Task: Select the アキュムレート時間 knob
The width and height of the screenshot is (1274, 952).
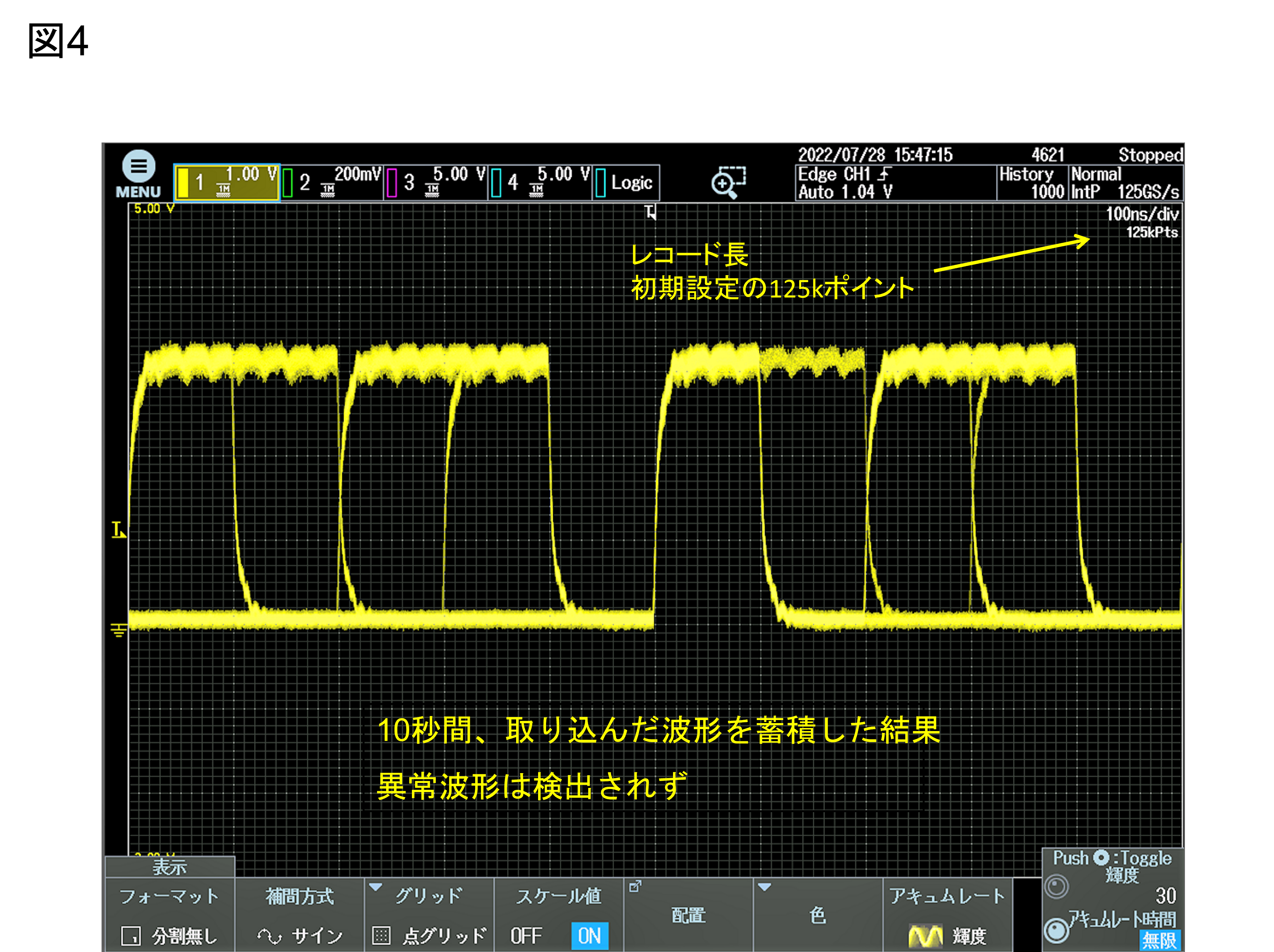Action: click(x=1057, y=930)
